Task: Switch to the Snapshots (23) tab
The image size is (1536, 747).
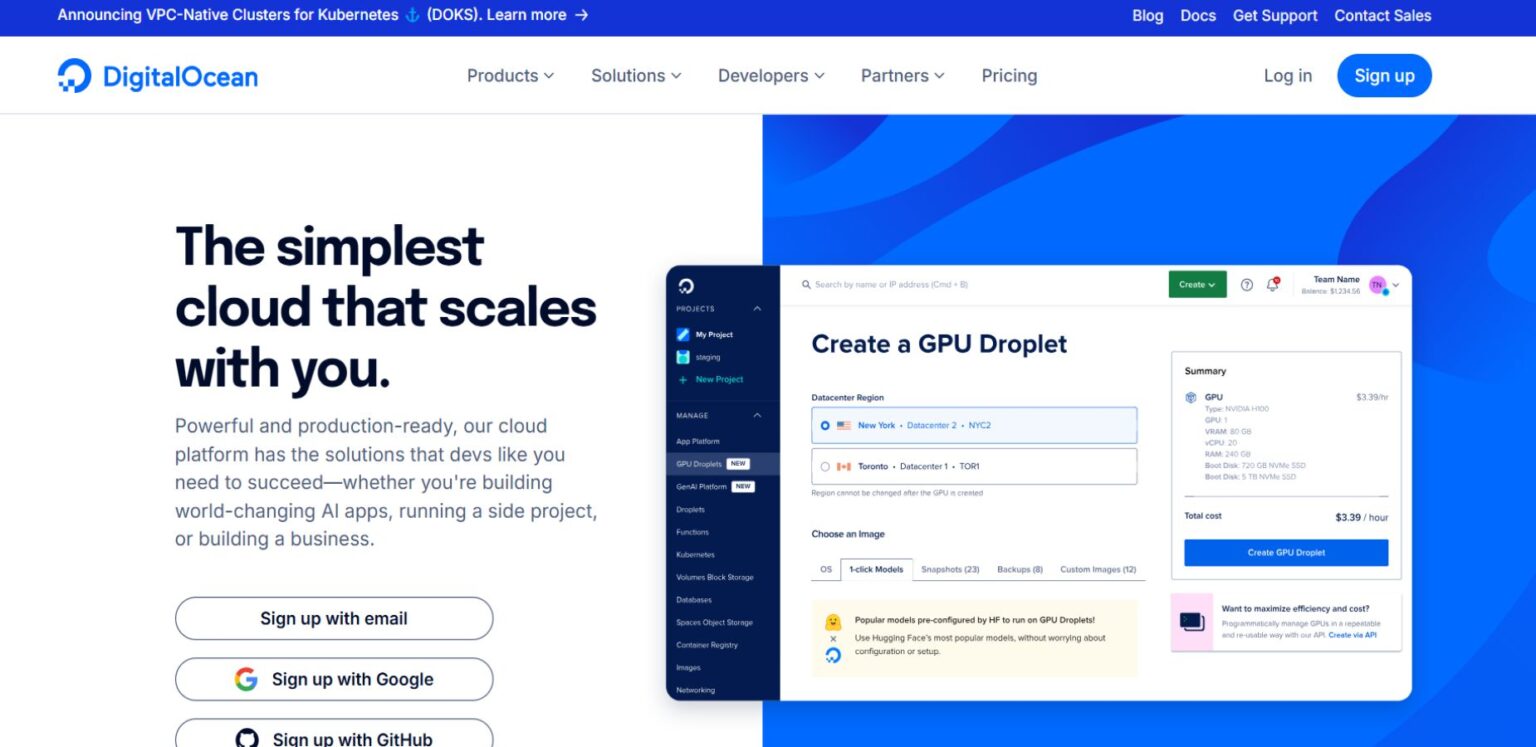Action: click(949, 569)
